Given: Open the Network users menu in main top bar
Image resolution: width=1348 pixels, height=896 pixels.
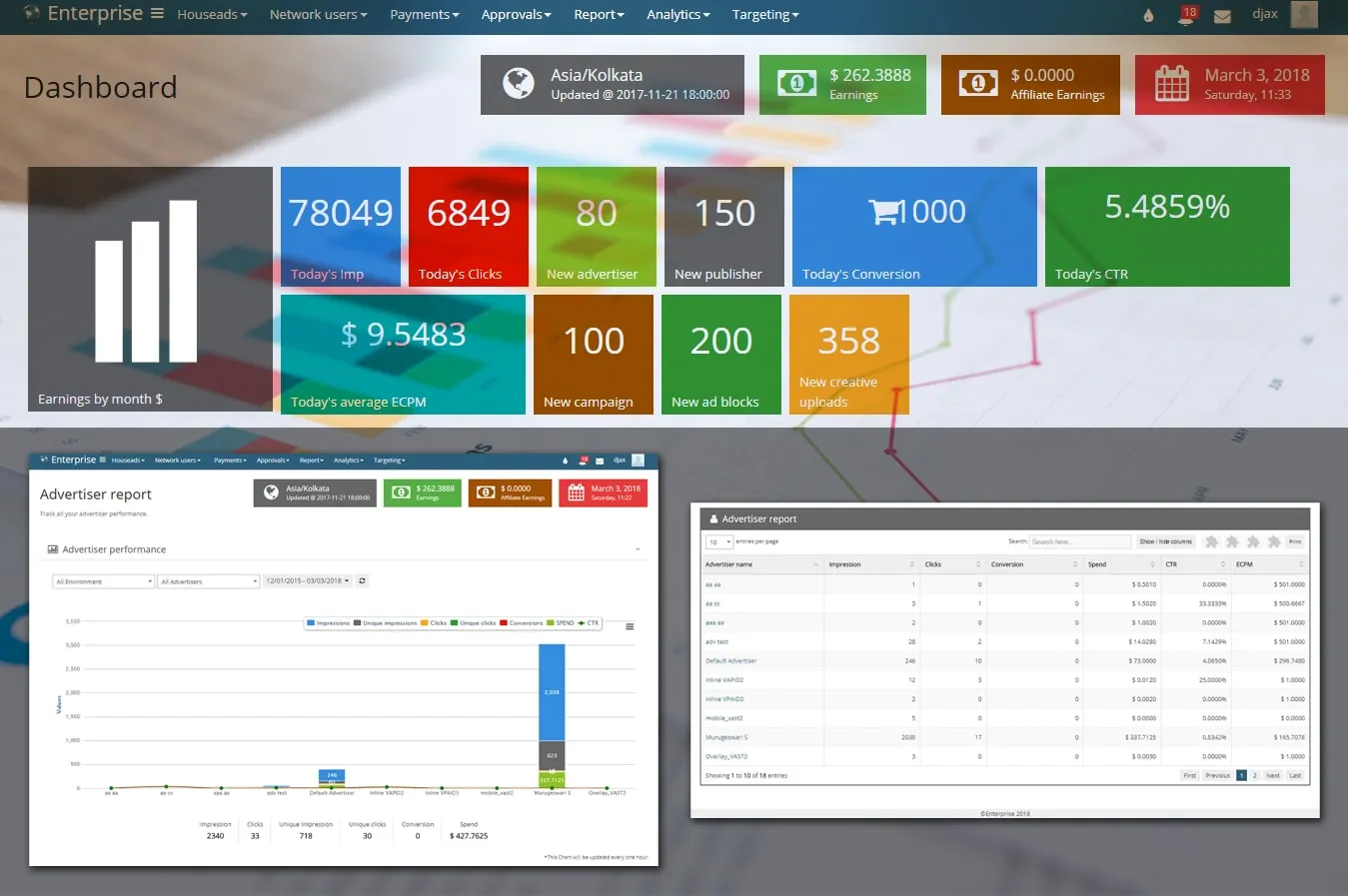Looking at the screenshot, I should pos(319,15).
